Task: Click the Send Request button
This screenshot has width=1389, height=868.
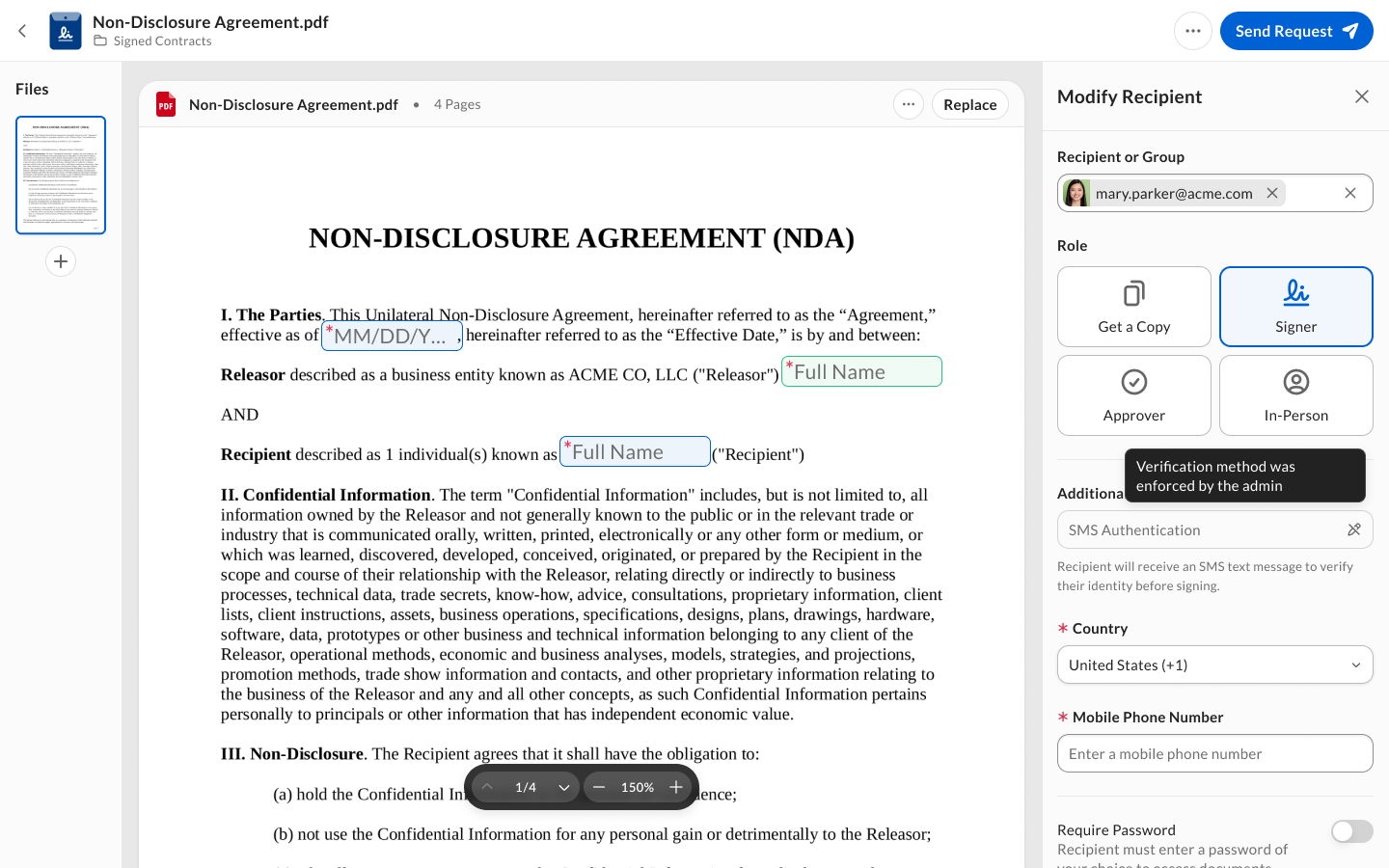Action: 1295,31
